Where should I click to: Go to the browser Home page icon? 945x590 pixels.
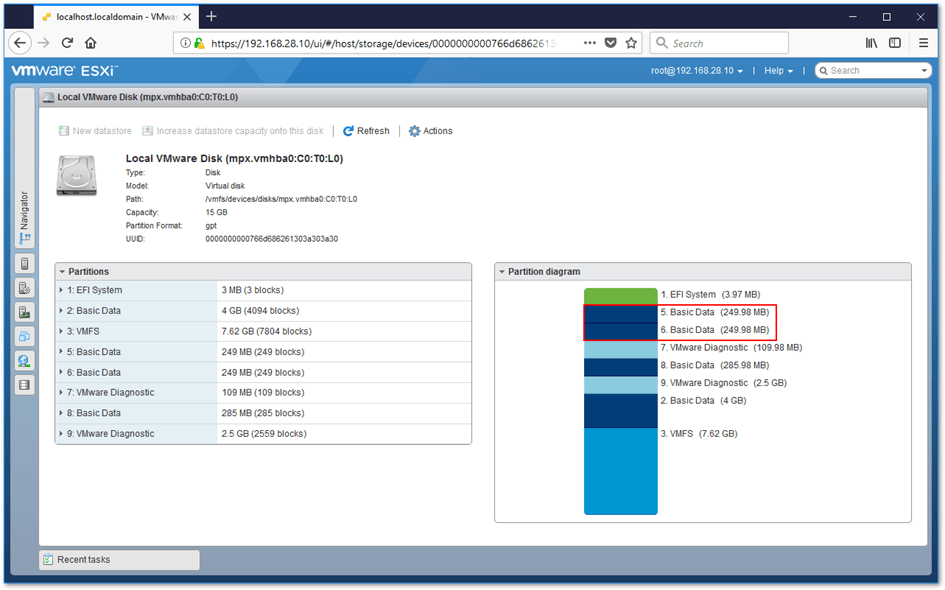pyautogui.click(x=90, y=43)
